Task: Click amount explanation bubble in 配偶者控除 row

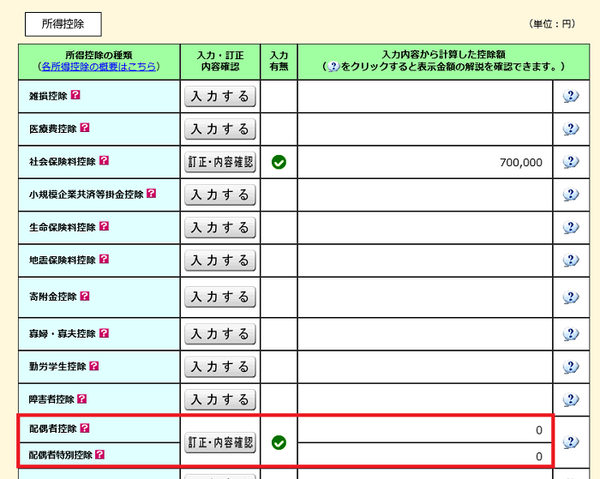Action: pyautogui.click(x=571, y=442)
